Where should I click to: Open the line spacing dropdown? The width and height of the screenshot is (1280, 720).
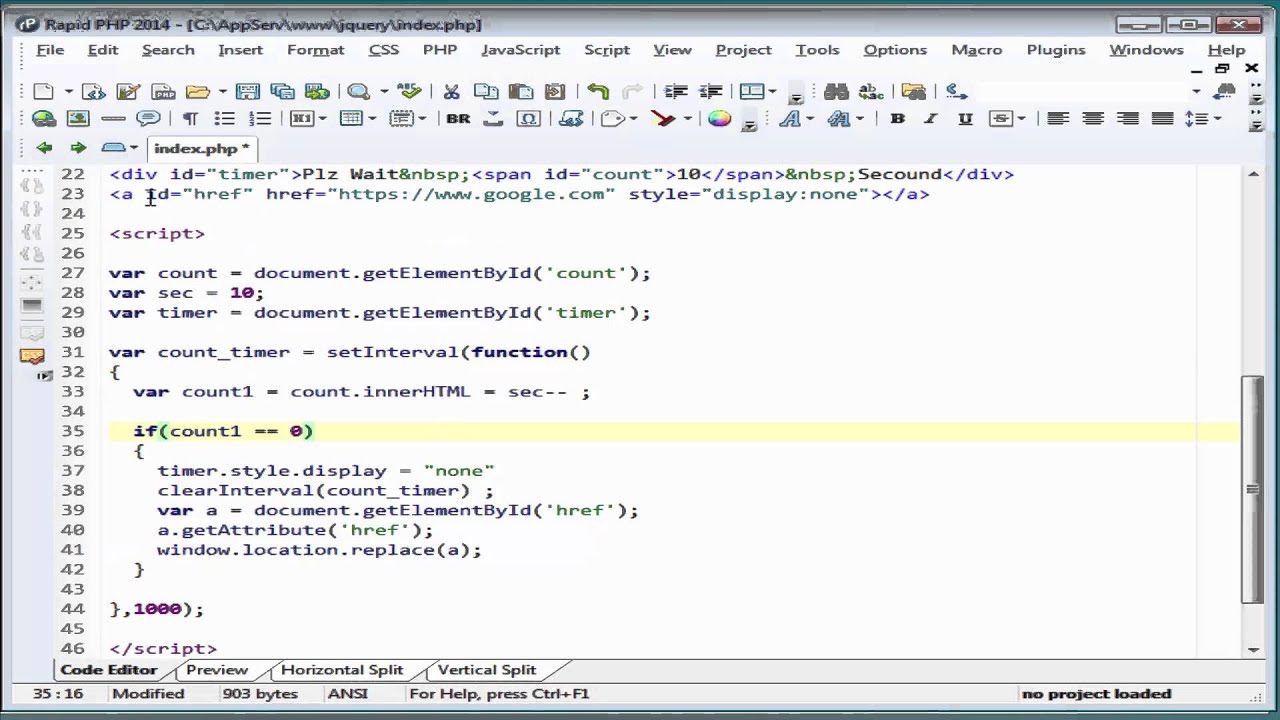tap(1217, 119)
